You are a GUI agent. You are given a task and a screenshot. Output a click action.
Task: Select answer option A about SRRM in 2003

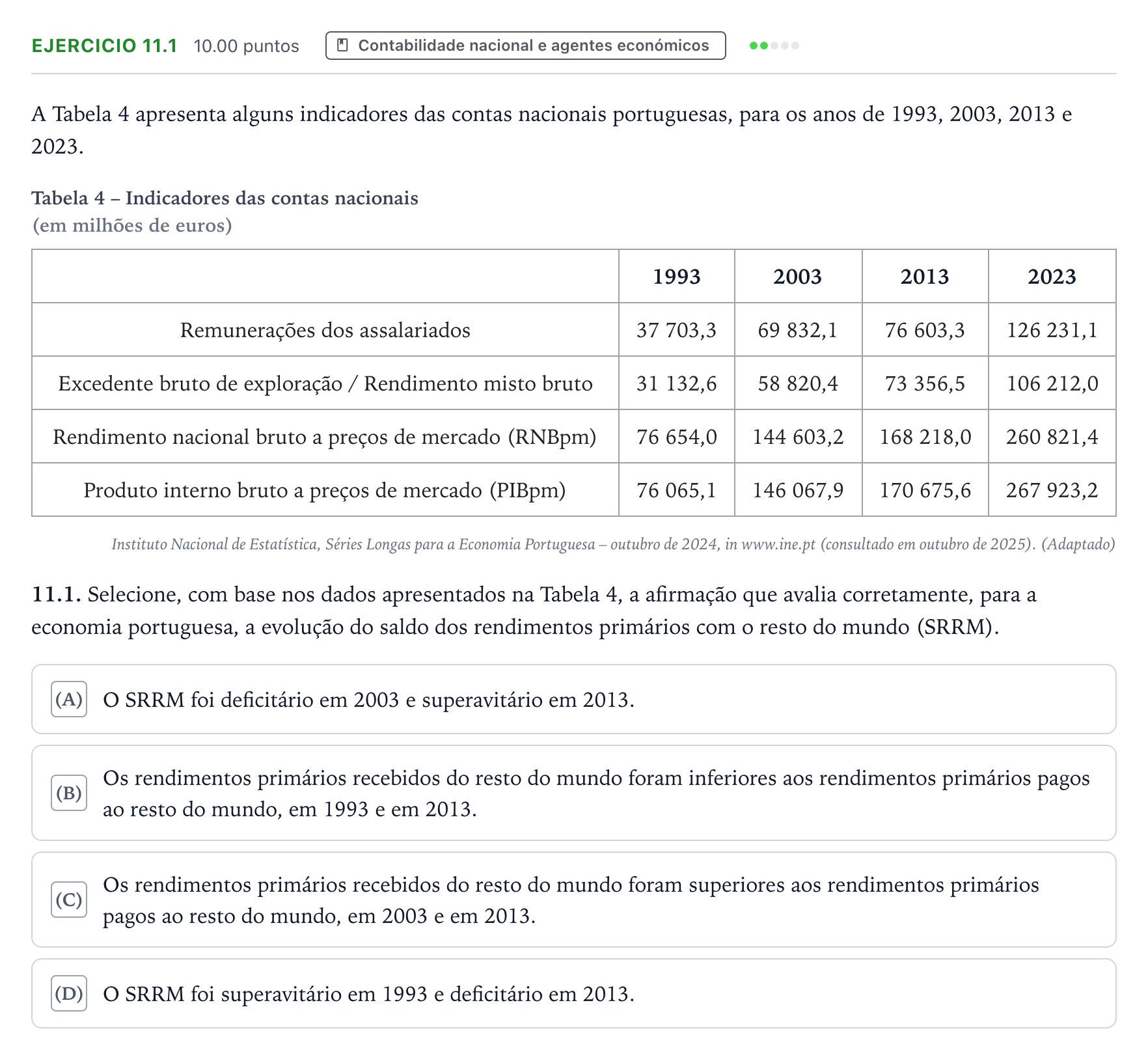coord(573,699)
